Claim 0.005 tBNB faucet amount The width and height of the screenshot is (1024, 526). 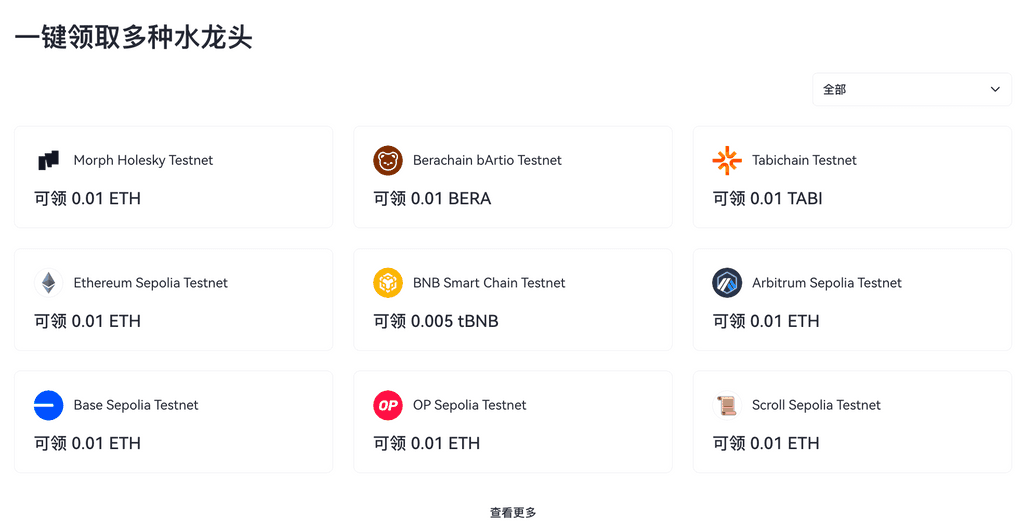point(436,321)
